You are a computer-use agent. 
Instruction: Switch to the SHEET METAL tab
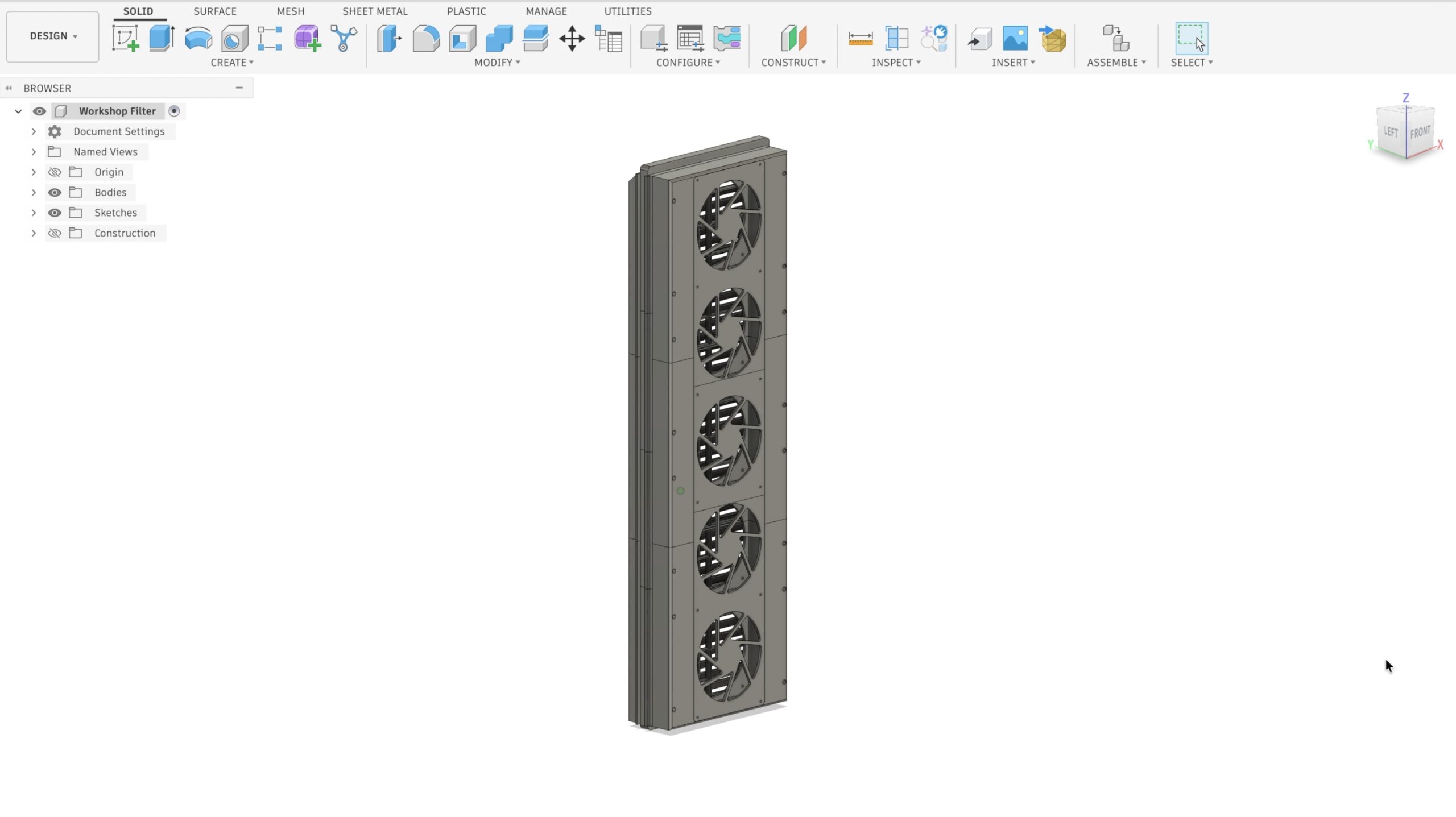(x=375, y=11)
